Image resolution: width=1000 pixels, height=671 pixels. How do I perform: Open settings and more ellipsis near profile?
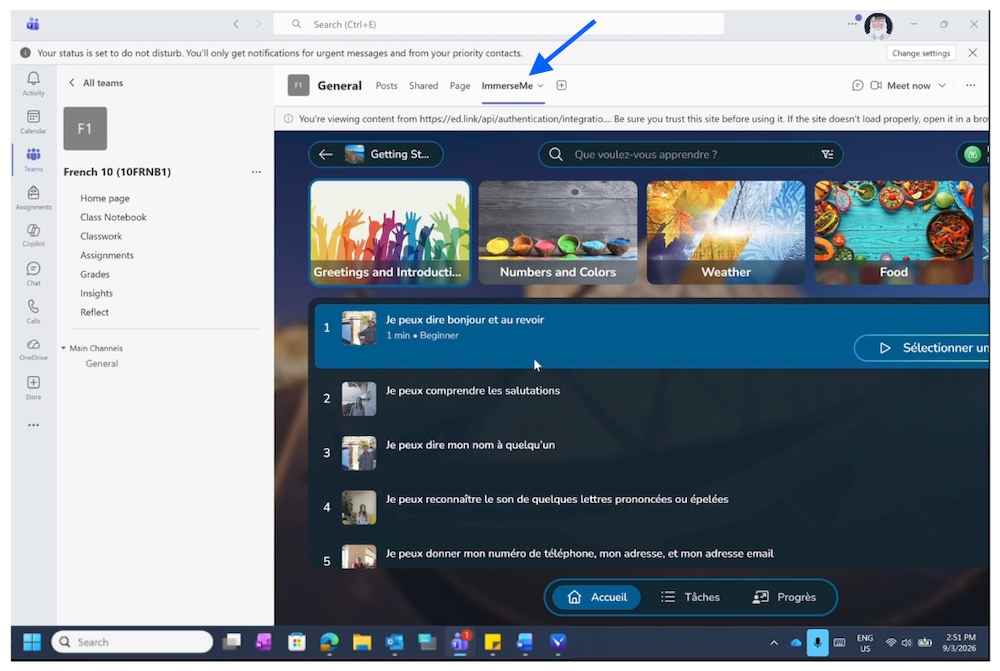click(852, 24)
